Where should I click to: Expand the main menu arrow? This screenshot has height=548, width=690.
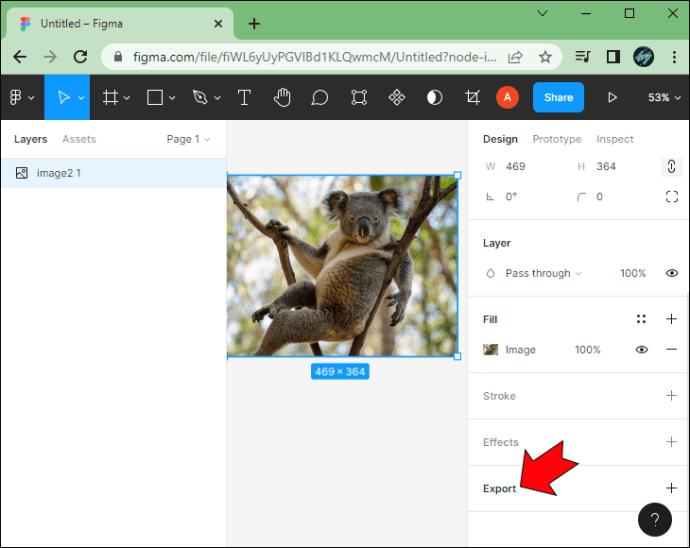coord(31,98)
